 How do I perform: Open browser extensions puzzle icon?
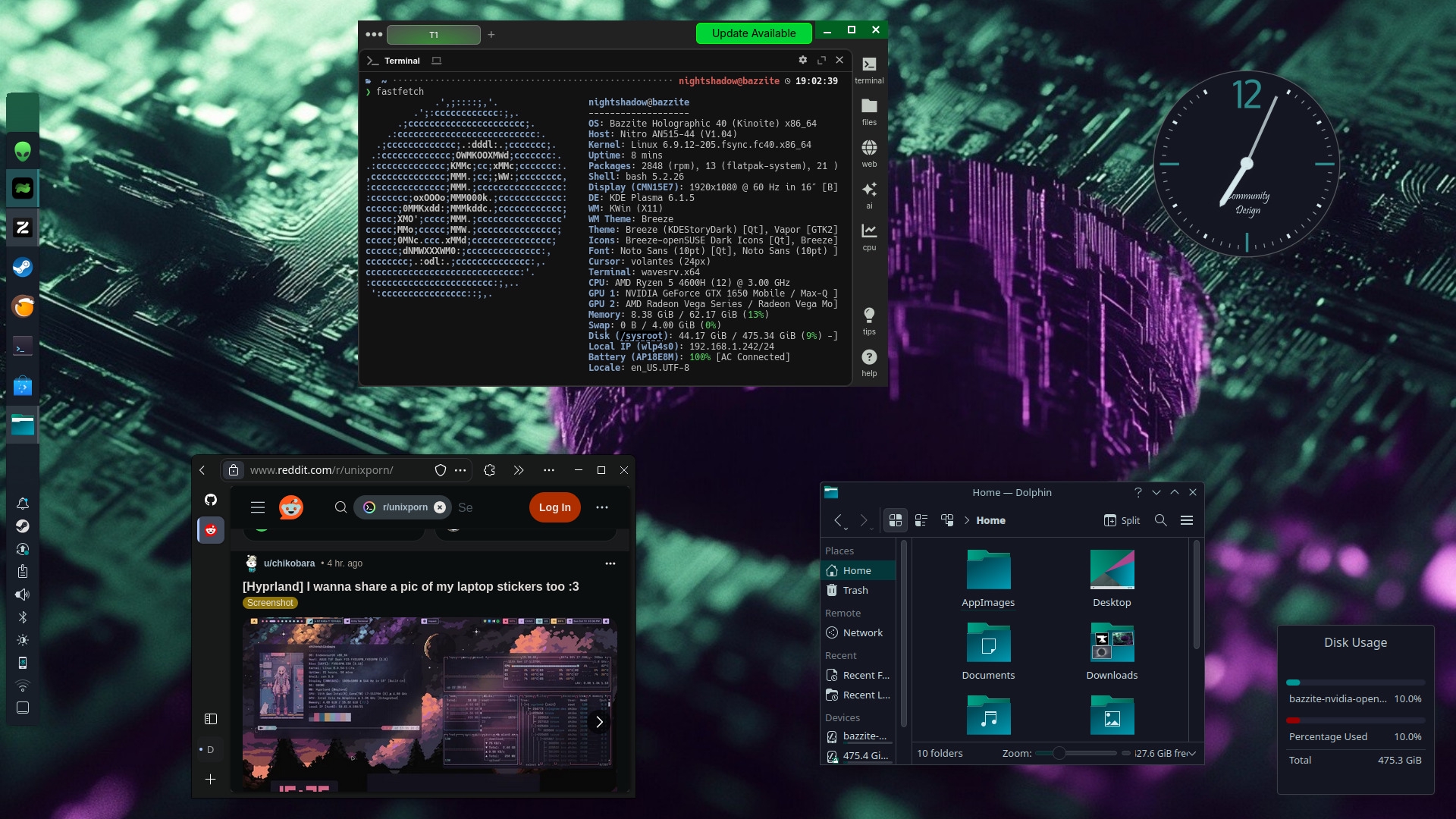click(489, 470)
